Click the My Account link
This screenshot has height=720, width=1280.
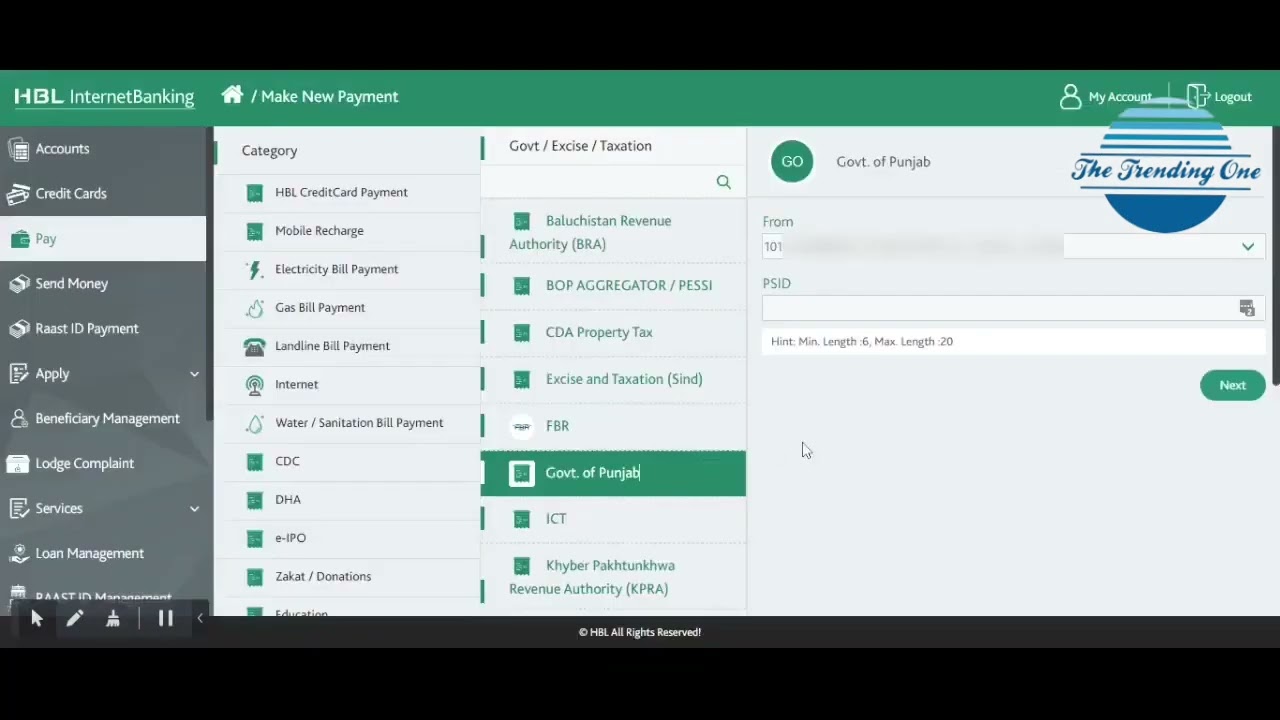point(1120,97)
